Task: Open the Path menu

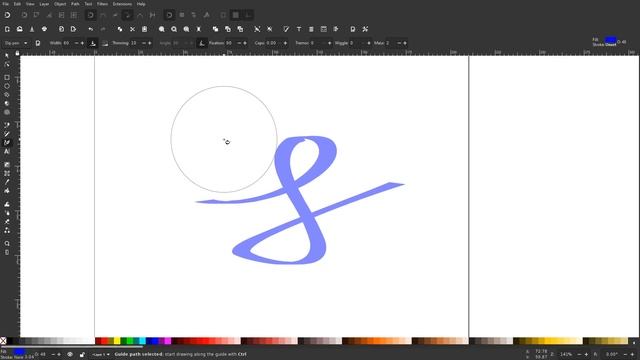Action: click(76, 4)
